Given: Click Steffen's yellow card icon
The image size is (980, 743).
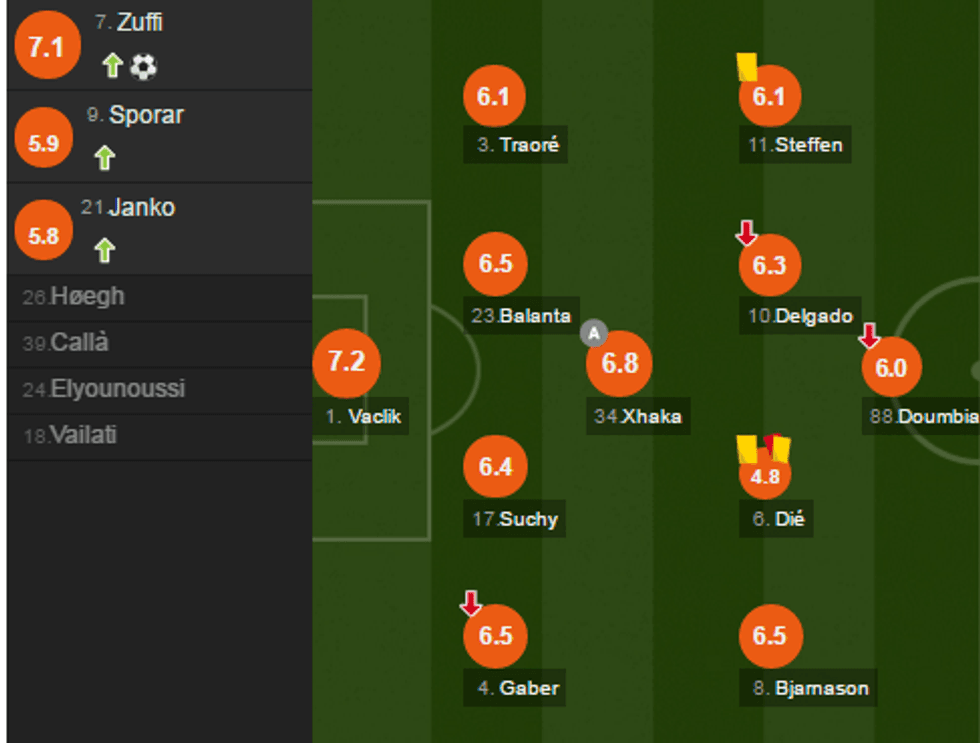Looking at the screenshot, I should 746,67.
